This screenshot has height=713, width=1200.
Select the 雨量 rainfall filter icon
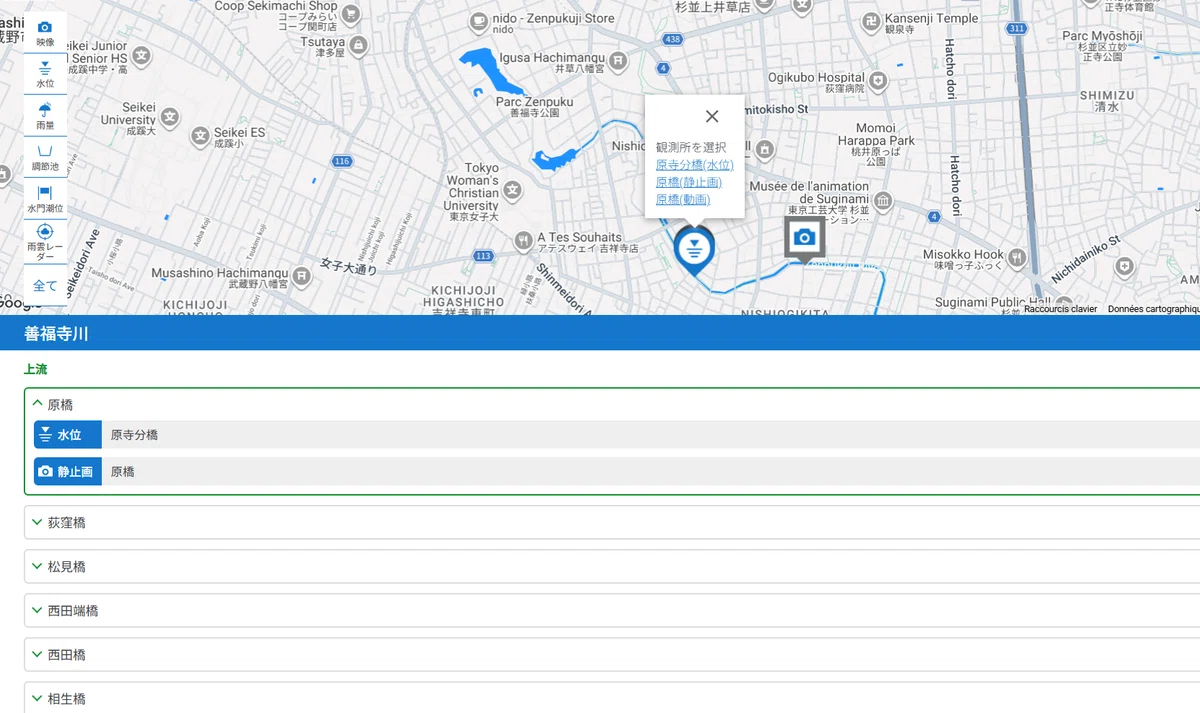45,116
